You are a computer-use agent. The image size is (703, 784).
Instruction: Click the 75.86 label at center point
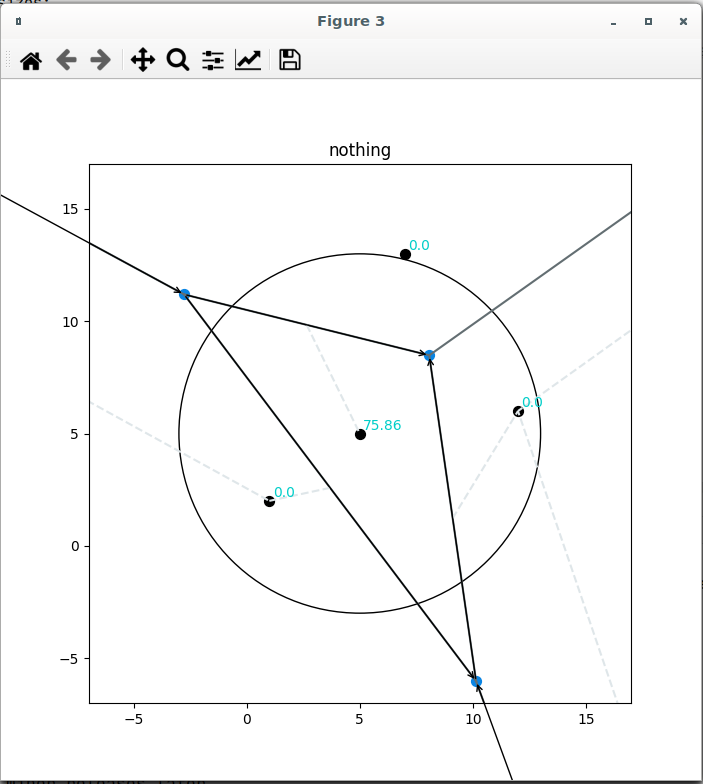point(382,425)
